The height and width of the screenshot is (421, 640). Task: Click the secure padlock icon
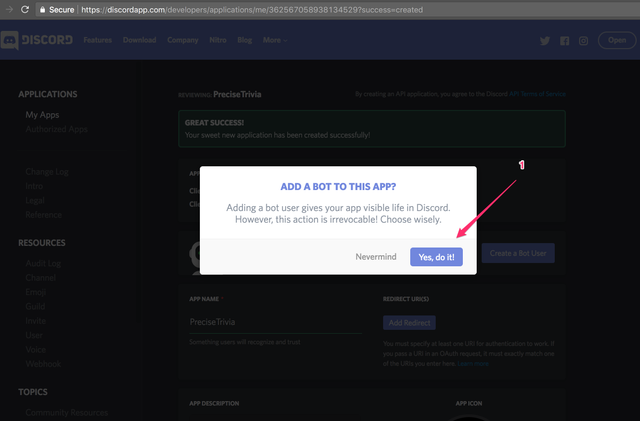[x=42, y=9]
